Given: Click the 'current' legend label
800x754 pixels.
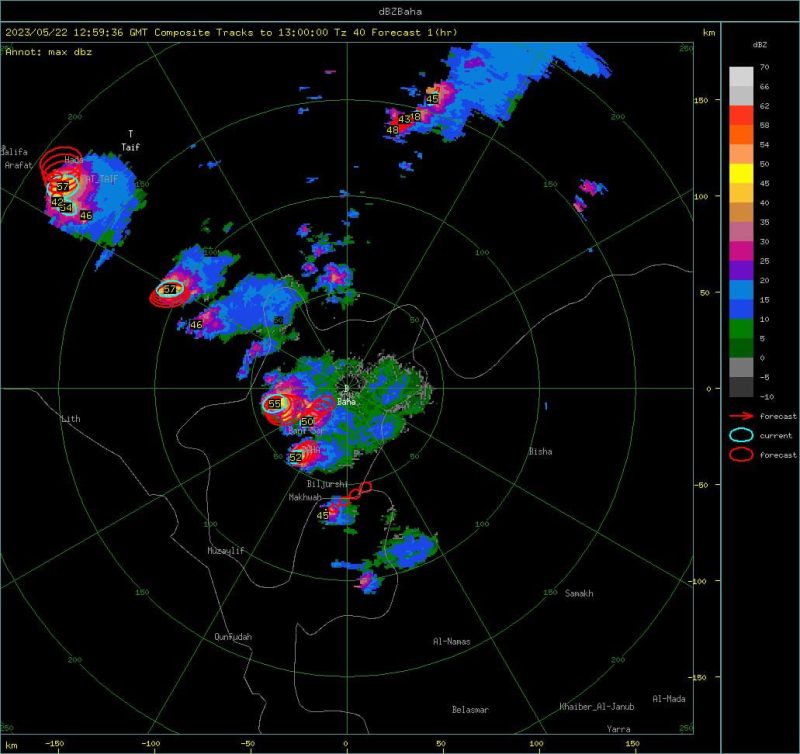Looking at the screenshot, I should click(x=776, y=435).
